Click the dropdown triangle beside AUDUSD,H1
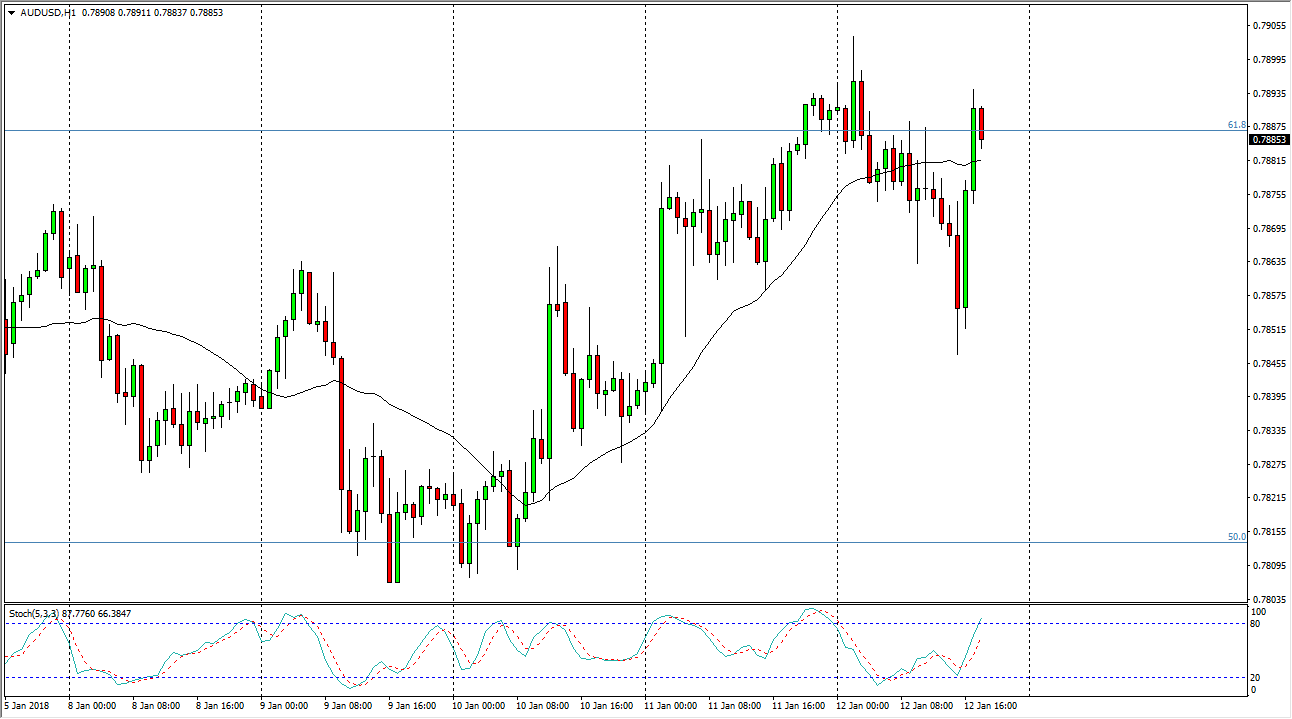This screenshot has width=1292, height=719. (11, 13)
